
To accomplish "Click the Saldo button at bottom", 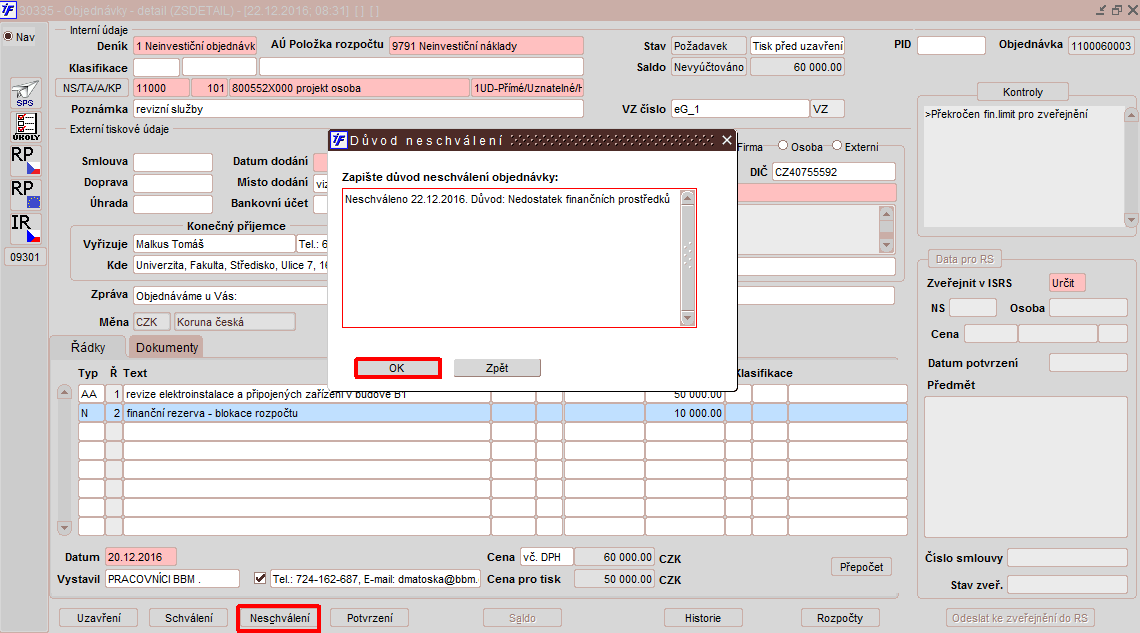I will 522,618.
